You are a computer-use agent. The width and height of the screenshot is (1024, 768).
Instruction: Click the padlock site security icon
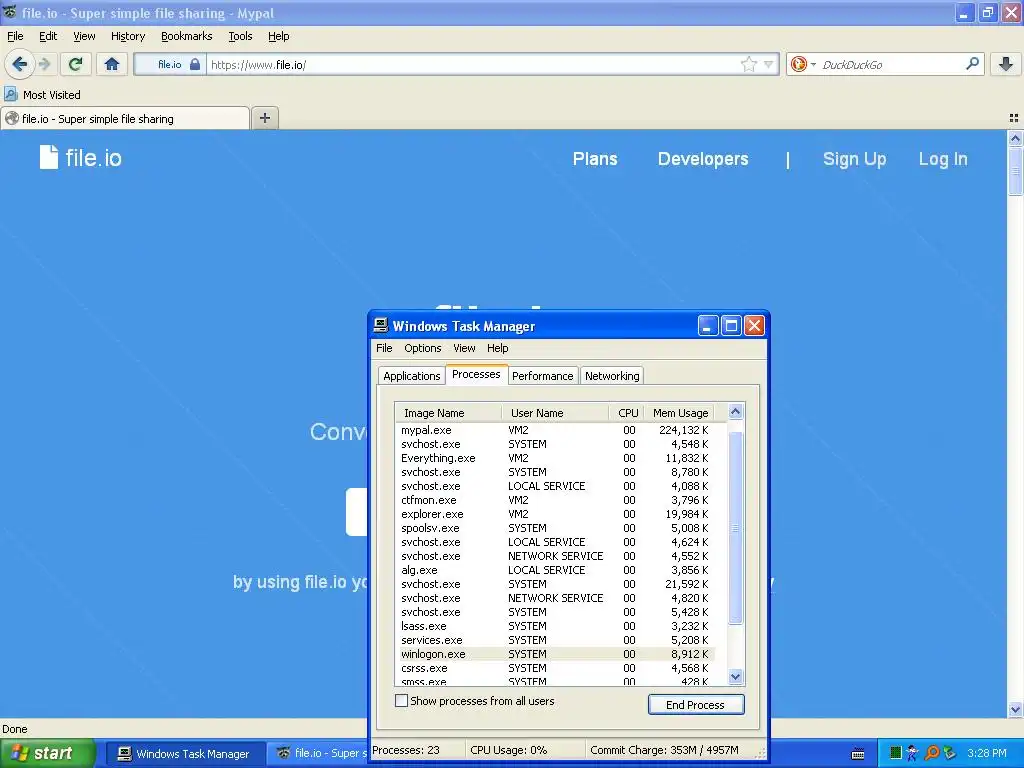pos(195,64)
